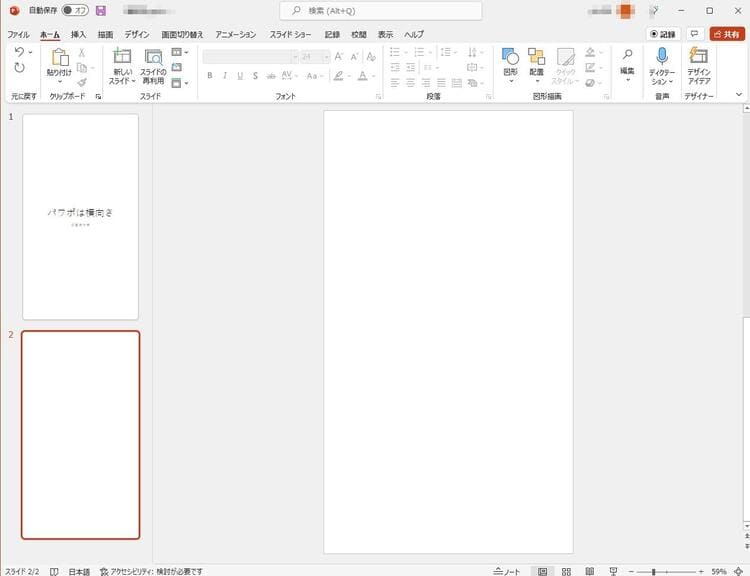Click the search box in title bar
Viewport: 750px width, 576px height.
pyautogui.click(x=381, y=11)
